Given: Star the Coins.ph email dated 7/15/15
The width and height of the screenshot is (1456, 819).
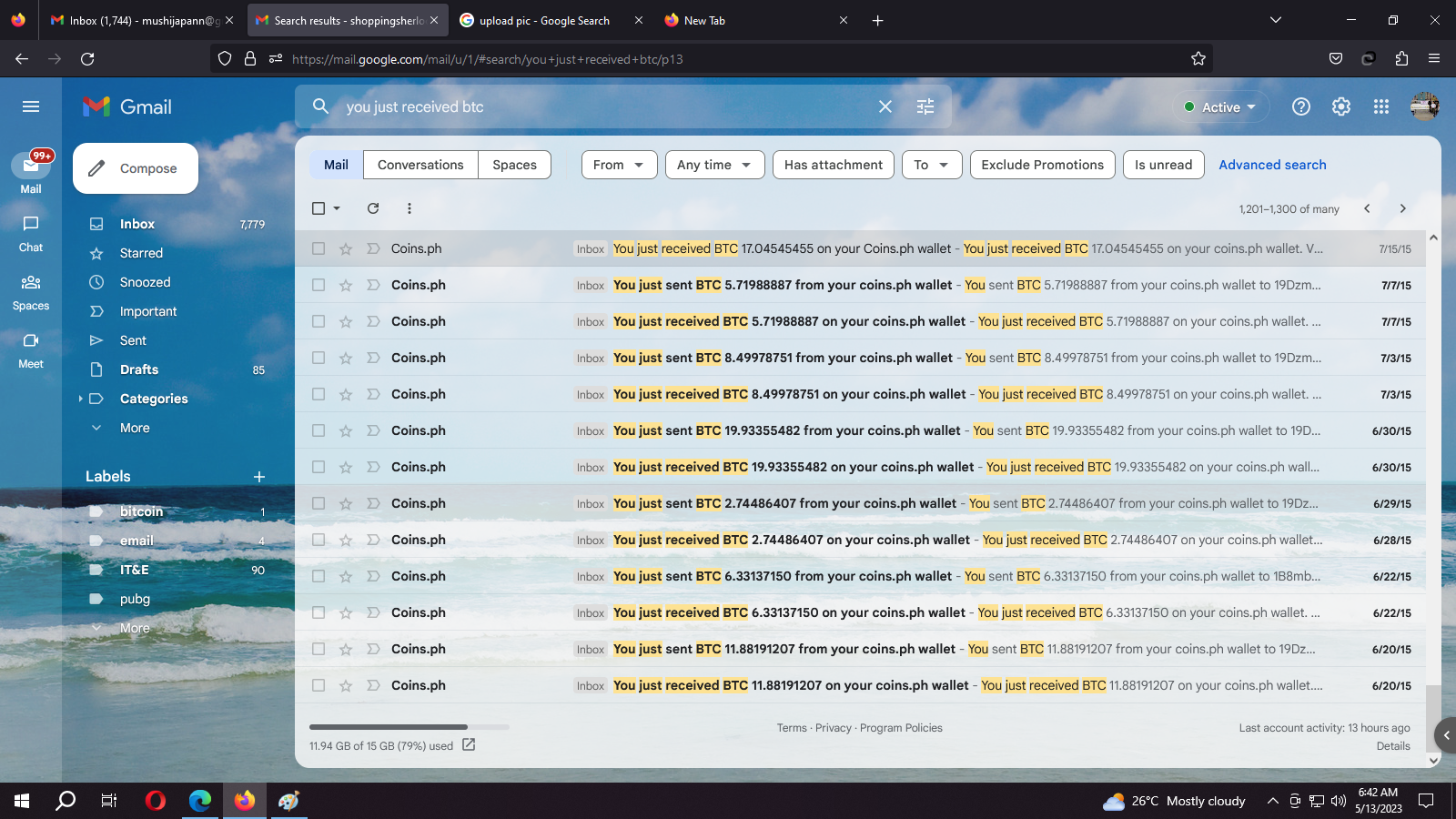Looking at the screenshot, I should coord(346,248).
